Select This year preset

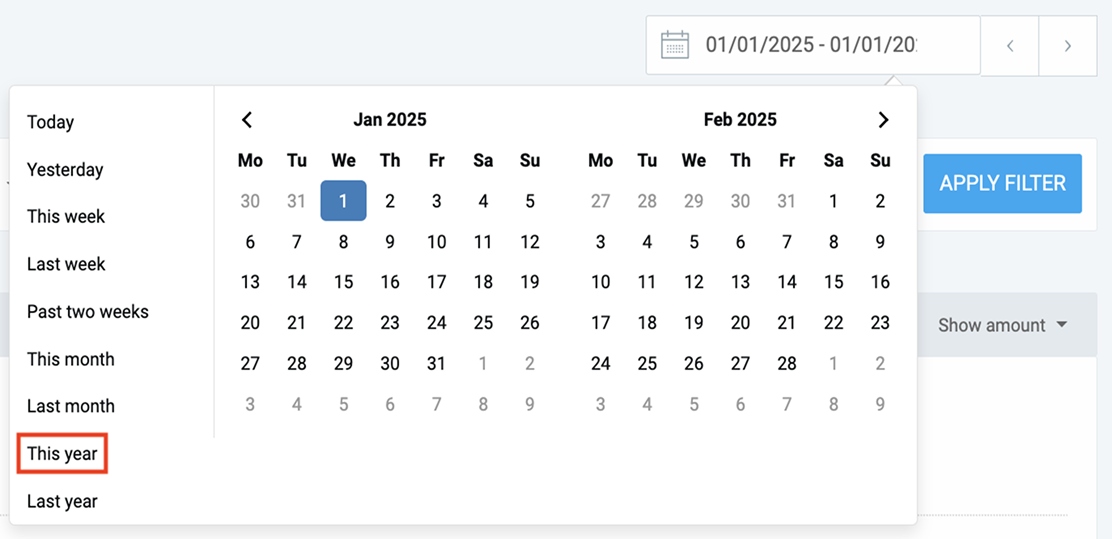[62, 454]
